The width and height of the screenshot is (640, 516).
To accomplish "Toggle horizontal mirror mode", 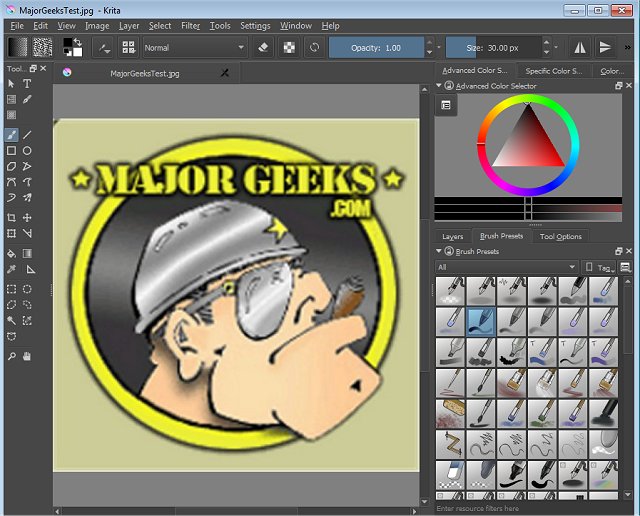I will (x=579, y=47).
